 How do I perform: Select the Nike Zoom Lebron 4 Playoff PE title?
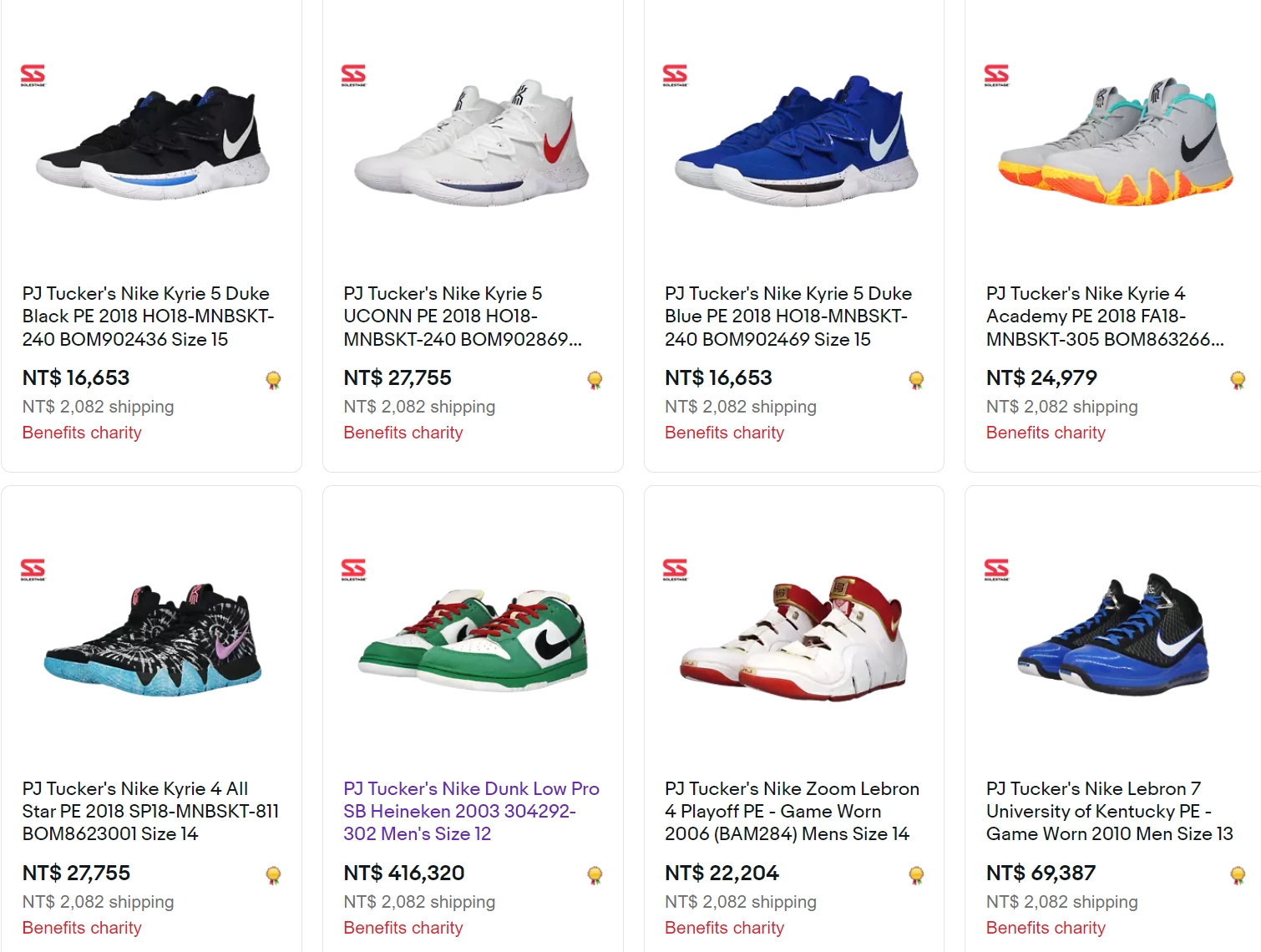[791, 811]
